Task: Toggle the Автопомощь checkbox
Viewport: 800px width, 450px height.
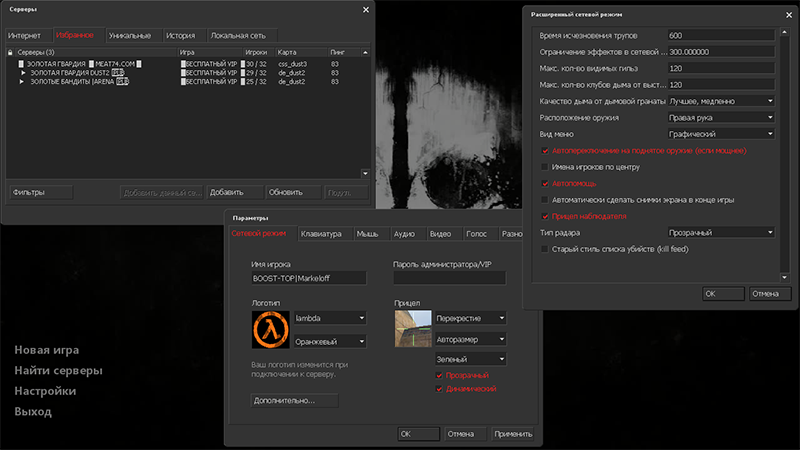Action: (x=545, y=183)
